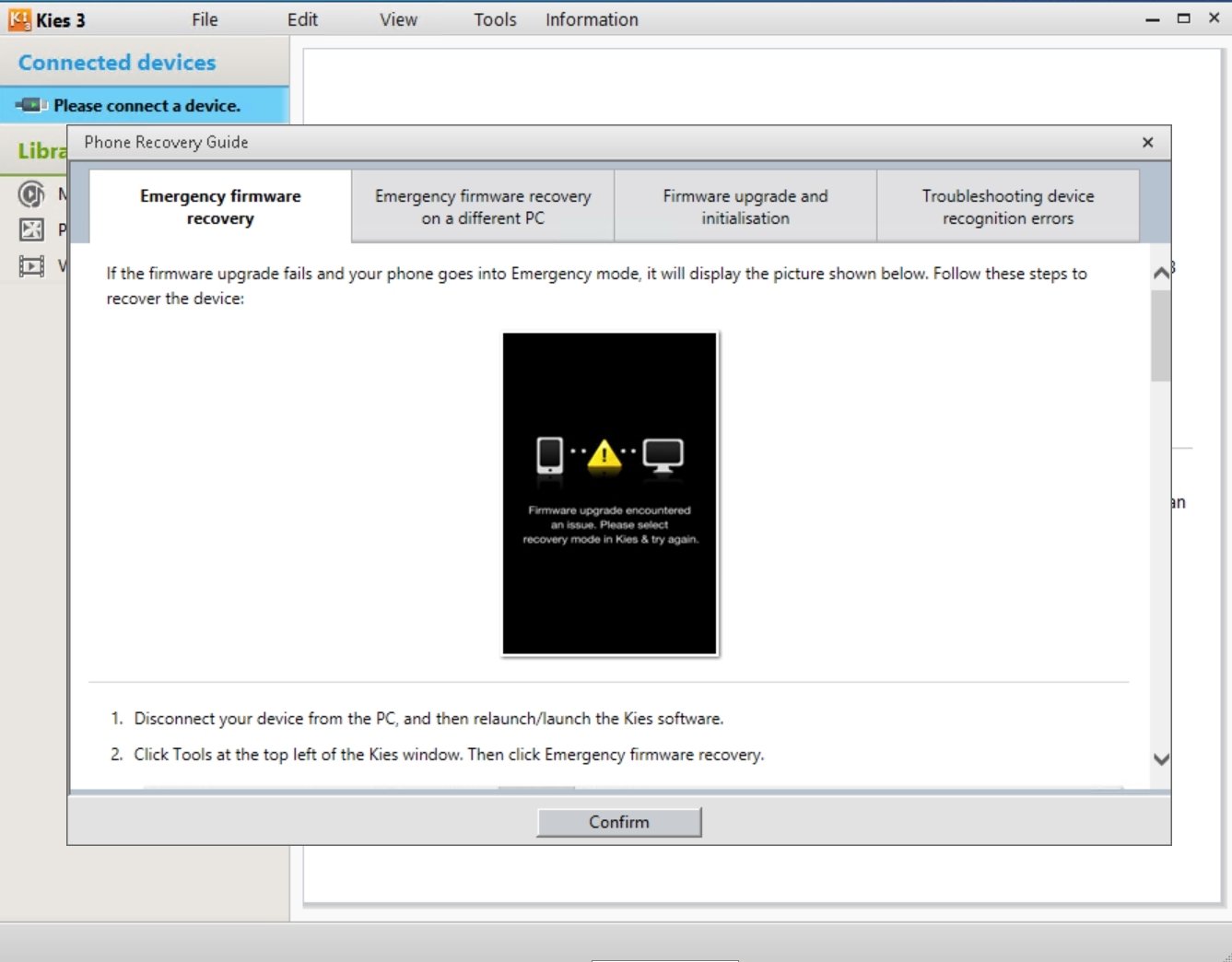Click the guide's vertical scrollbar thumb

[x=1161, y=335]
